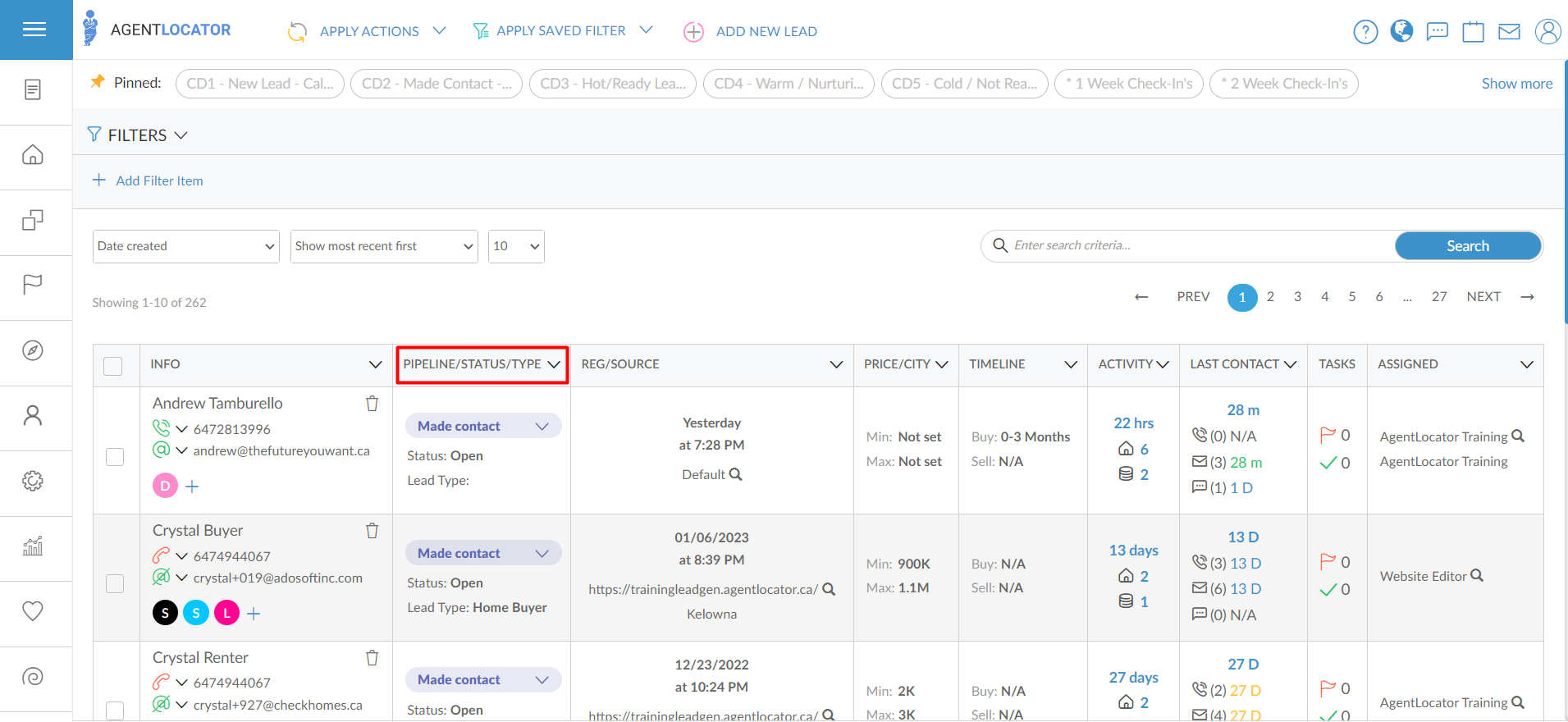The image size is (1568, 722).
Task: Delete Andrew Tamburello lead via trash icon
Action: point(372,404)
